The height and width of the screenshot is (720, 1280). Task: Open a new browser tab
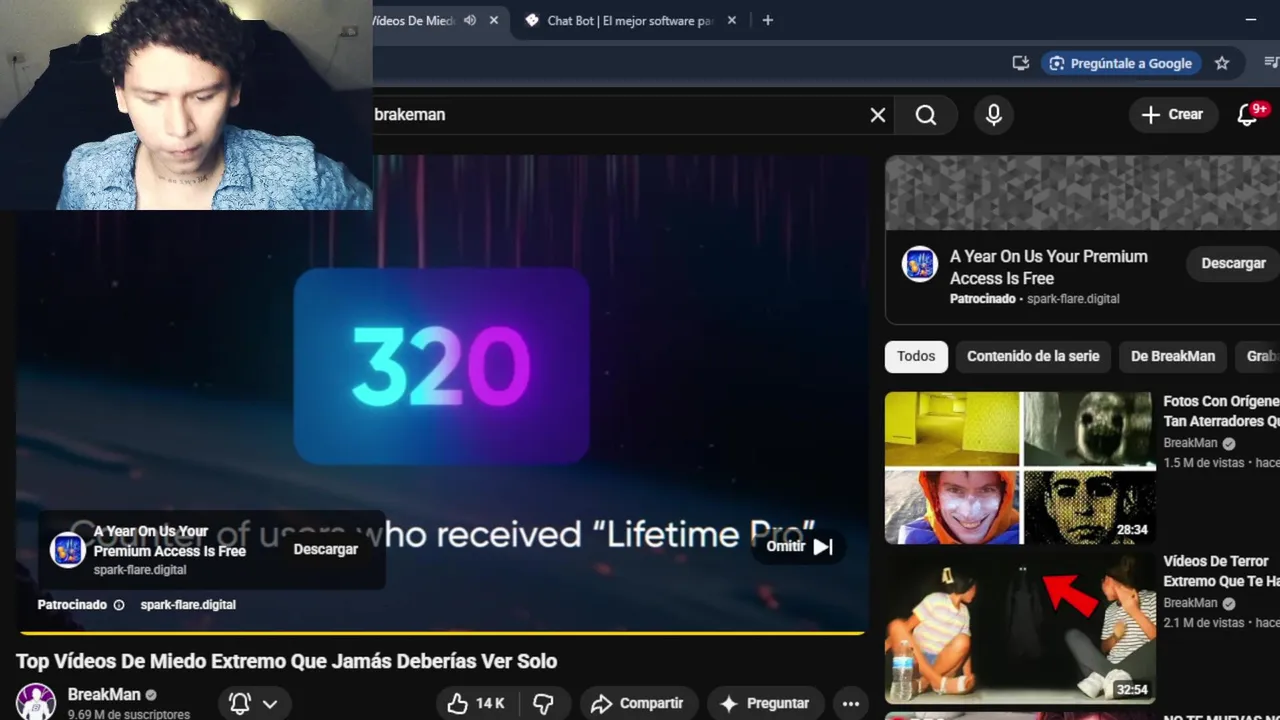coord(767,20)
